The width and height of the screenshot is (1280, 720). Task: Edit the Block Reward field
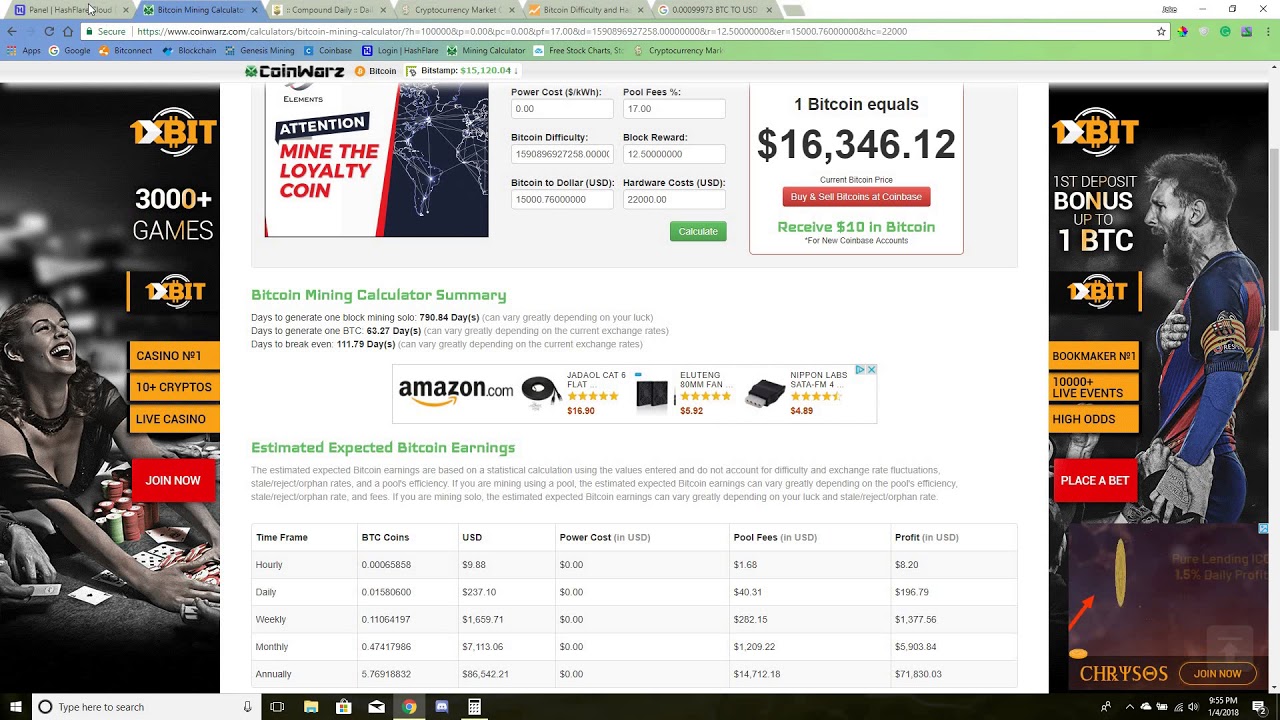pos(674,154)
